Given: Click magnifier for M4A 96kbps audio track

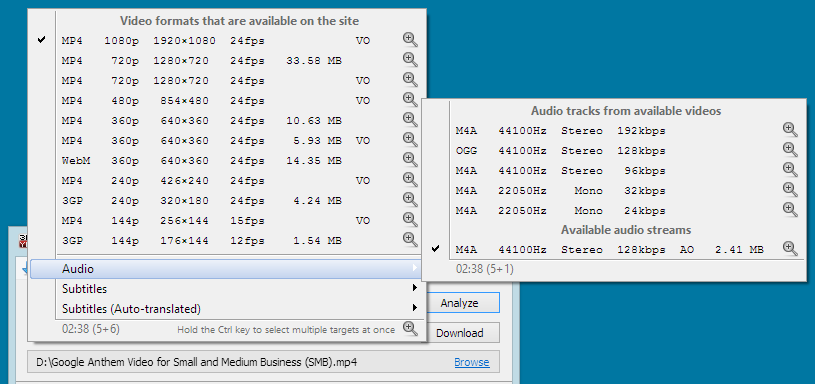Looking at the screenshot, I should pyautogui.click(x=790, y=170).
